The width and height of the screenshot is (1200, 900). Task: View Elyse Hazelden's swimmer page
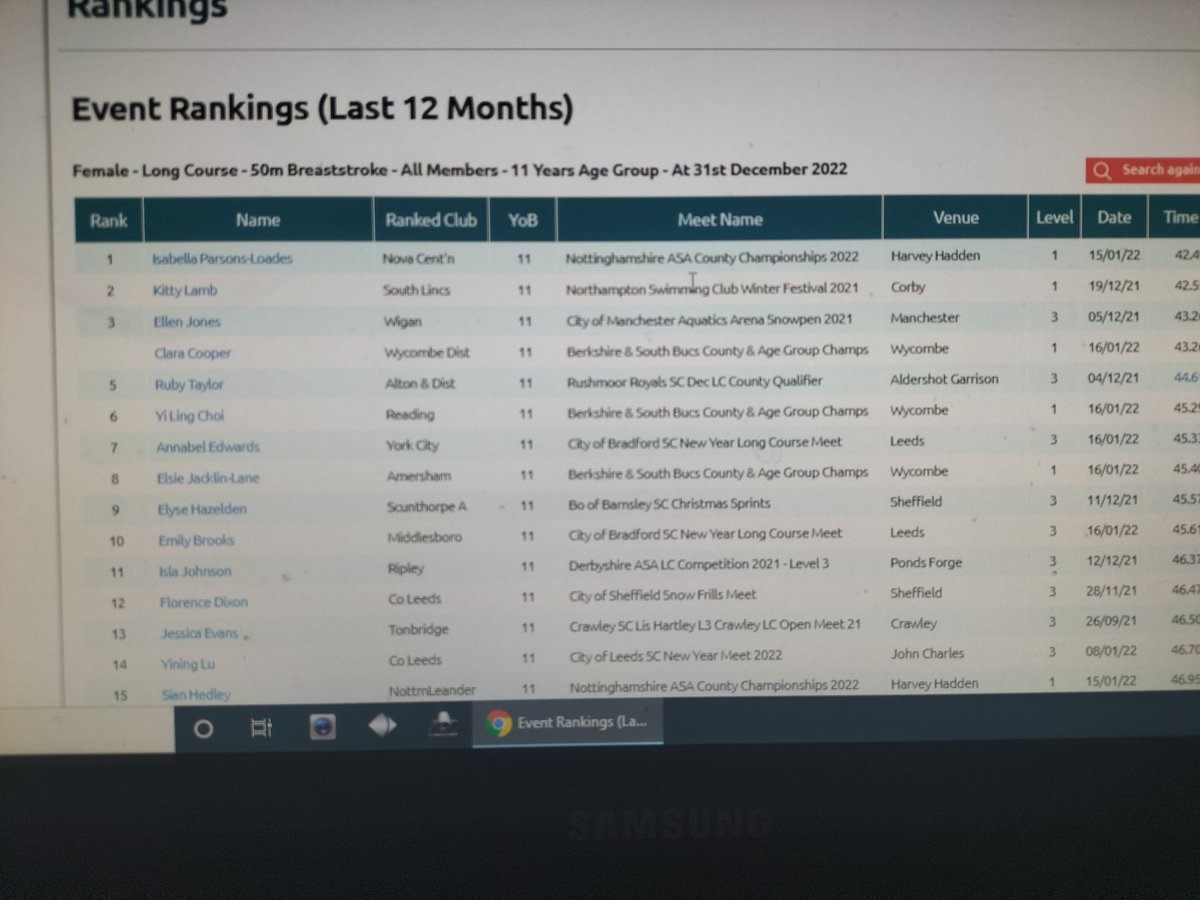click(x=202, y=509)
